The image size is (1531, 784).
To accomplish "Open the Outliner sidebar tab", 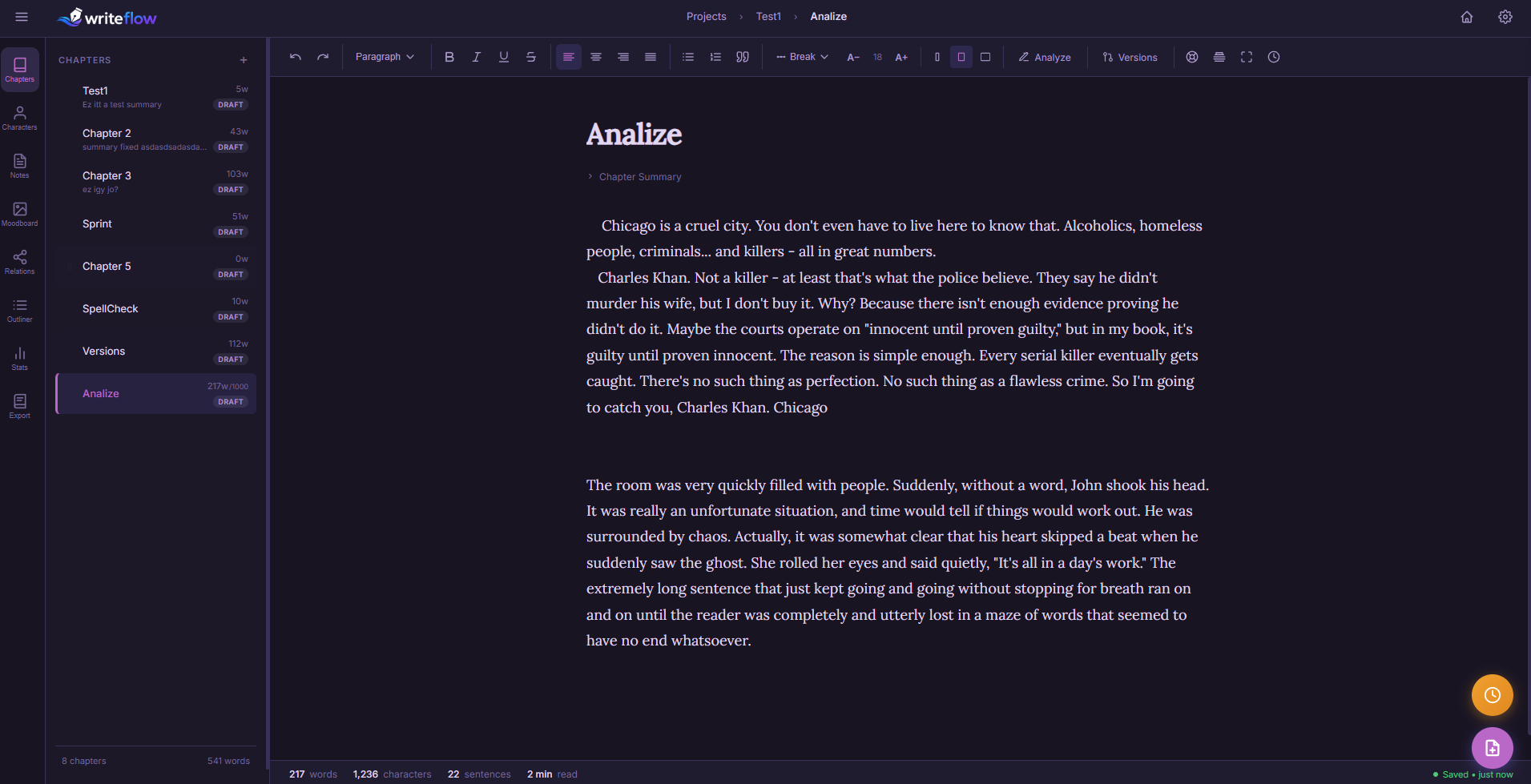I will [x=20, y=310].
